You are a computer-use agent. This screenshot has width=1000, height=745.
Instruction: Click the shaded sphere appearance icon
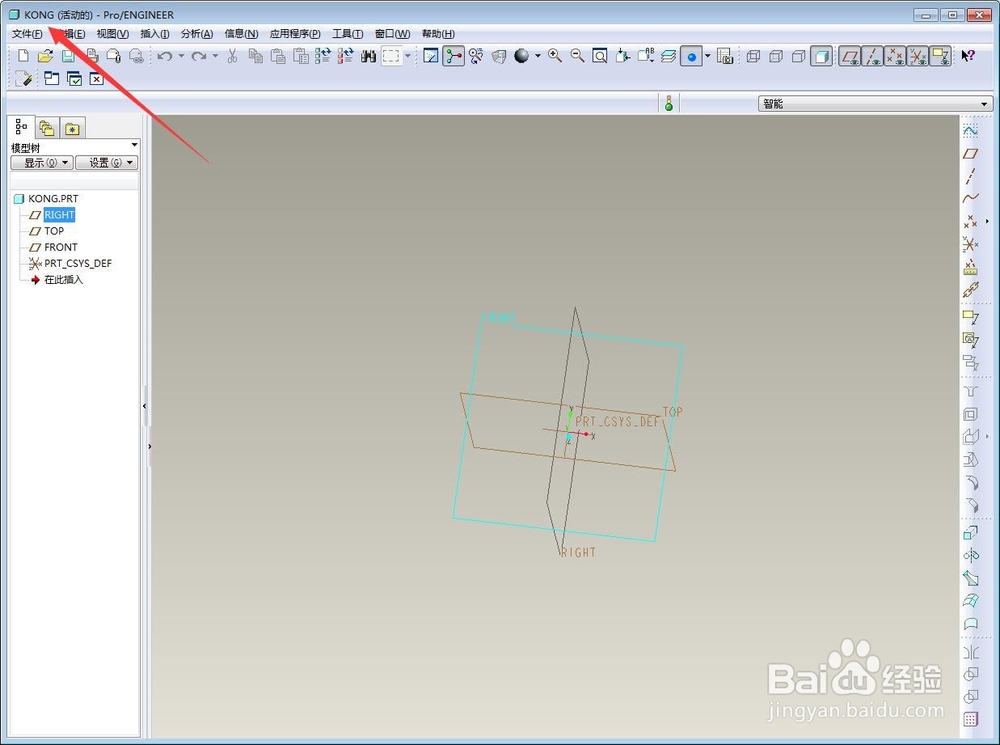pos(522,56)
